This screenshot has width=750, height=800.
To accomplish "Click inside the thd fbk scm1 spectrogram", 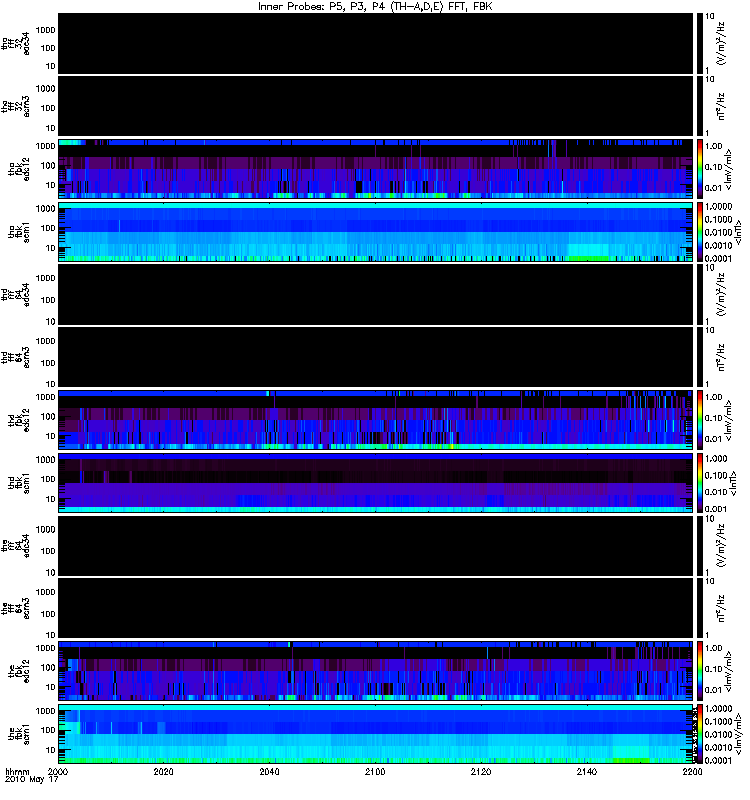I will point(375,483).
